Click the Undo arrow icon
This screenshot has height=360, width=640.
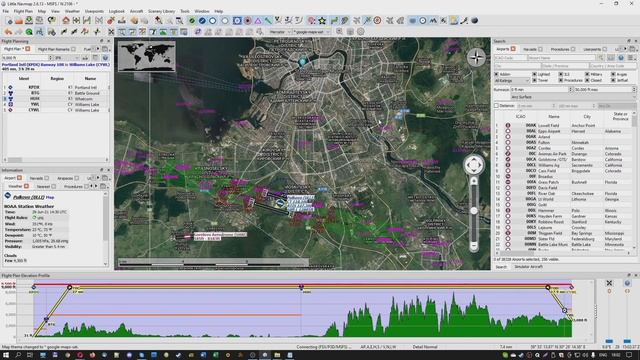point(8,31)
